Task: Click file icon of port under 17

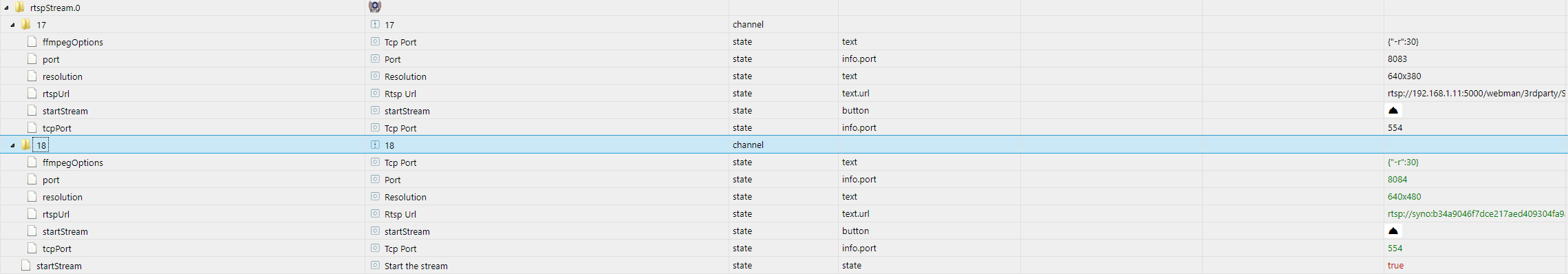Action: point(32,59)
